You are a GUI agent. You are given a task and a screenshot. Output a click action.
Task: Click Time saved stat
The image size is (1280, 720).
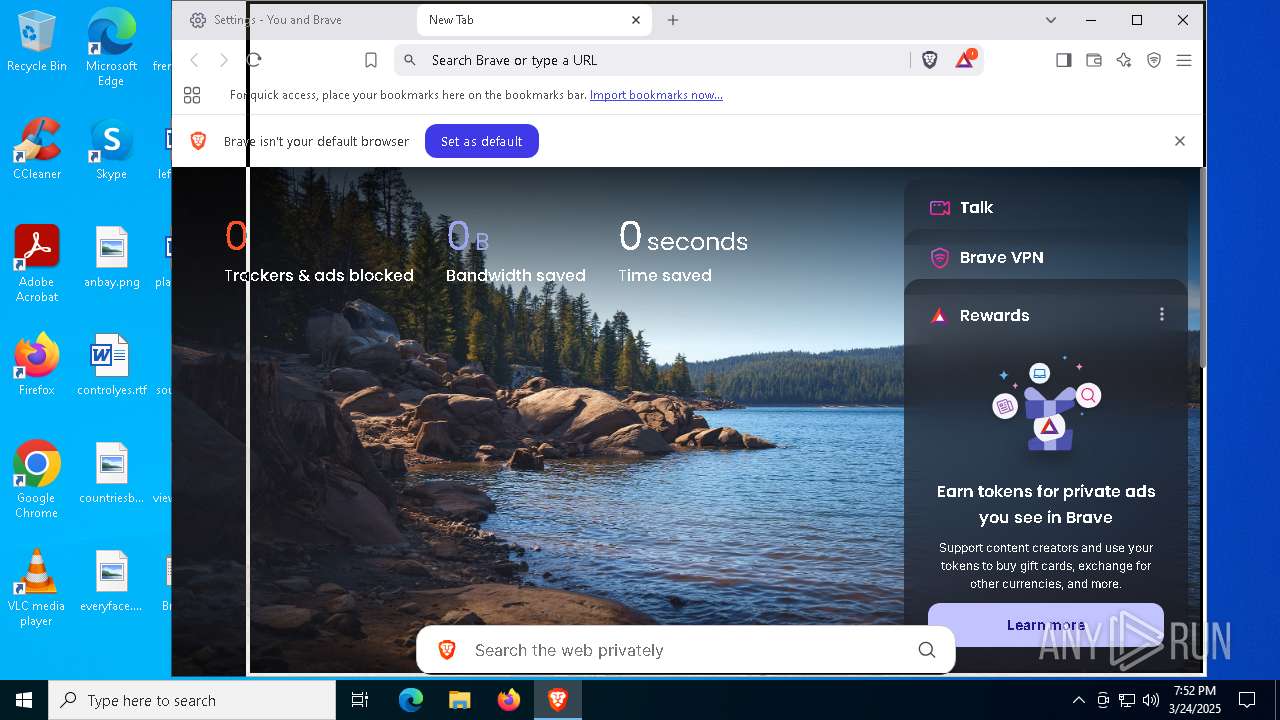683,251
